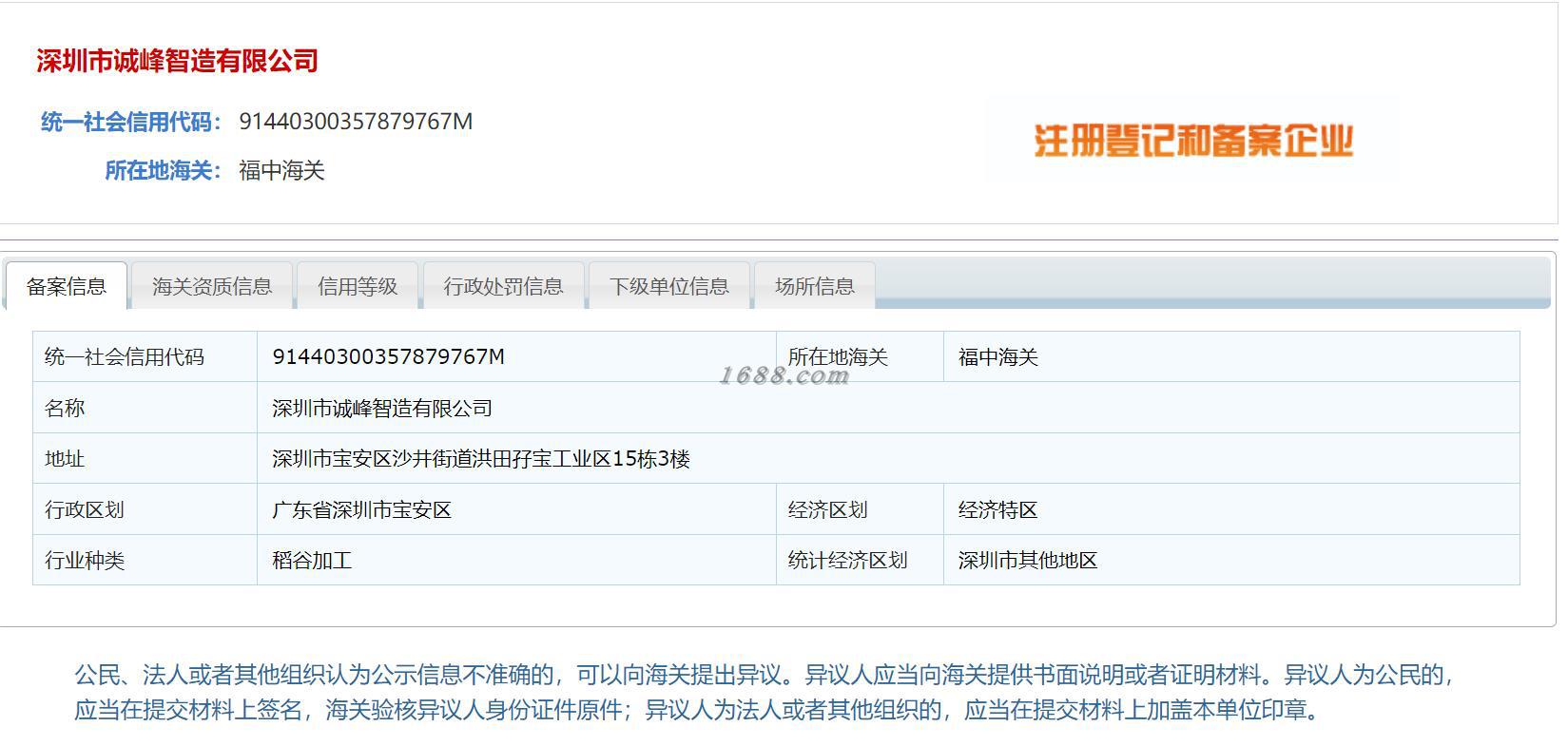1568x746 pixels.
Task: Open the 信用等级 tab
Action: pyautogui.click(x=358, y=286)
